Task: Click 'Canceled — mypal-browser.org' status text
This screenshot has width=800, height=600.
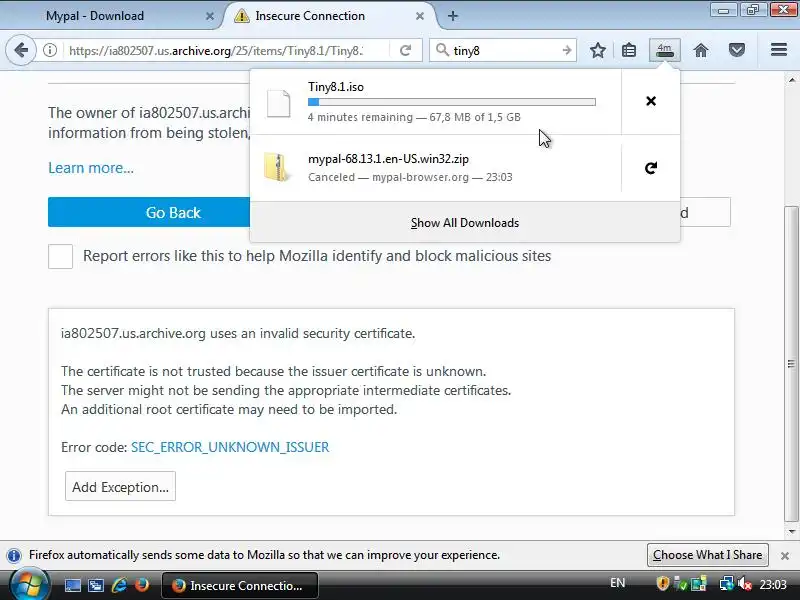Action: click(388, 177)
